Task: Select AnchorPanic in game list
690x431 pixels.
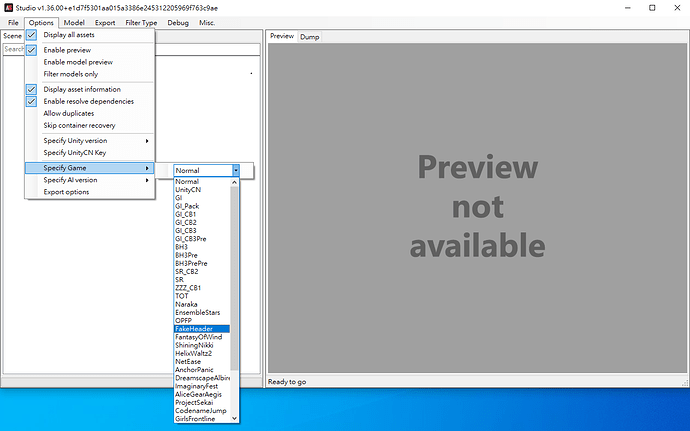Action: [x=202, y=370]
